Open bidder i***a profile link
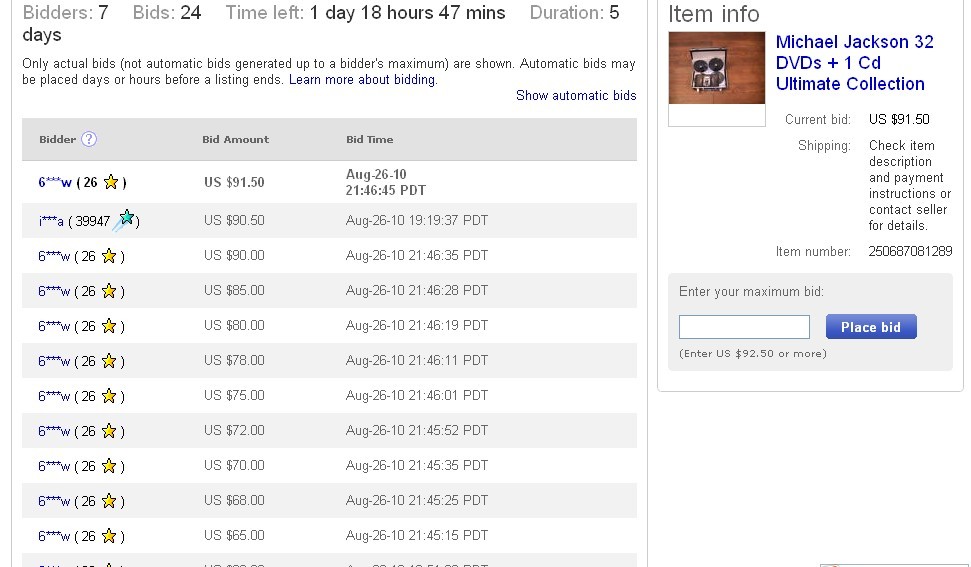 [x=51, y=221]
